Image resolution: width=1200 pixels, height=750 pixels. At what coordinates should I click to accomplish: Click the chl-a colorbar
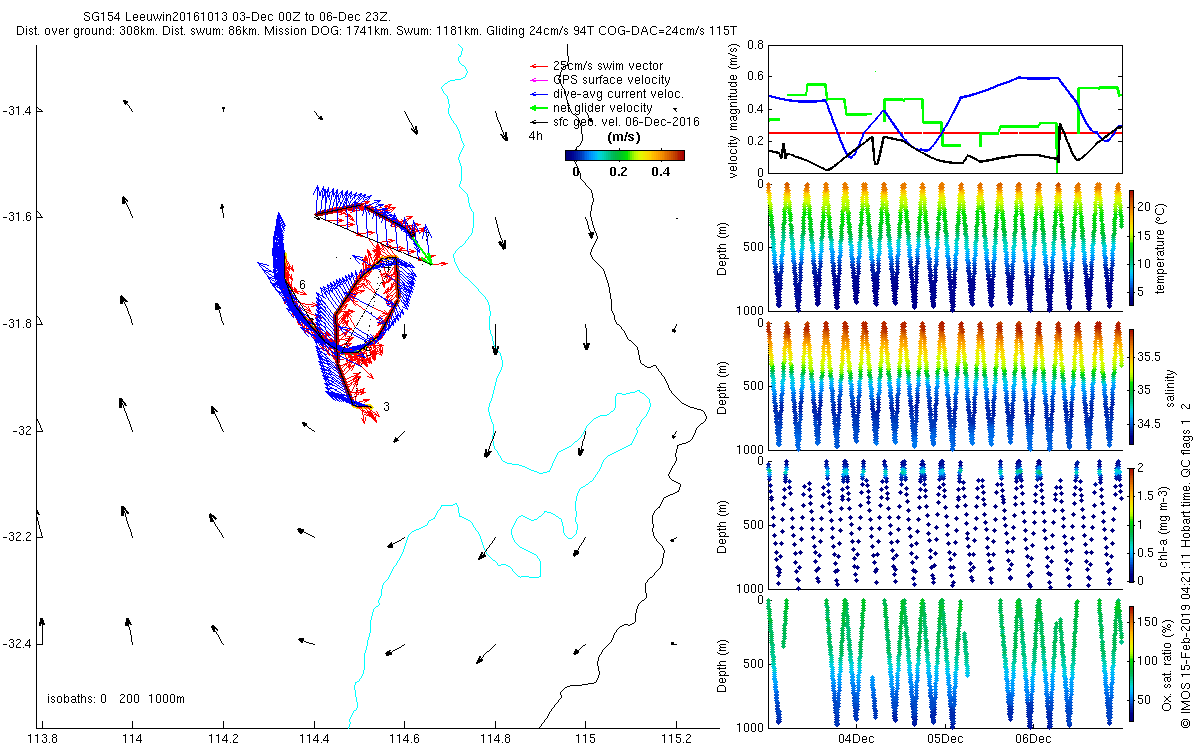click(x=1132, y=523)
